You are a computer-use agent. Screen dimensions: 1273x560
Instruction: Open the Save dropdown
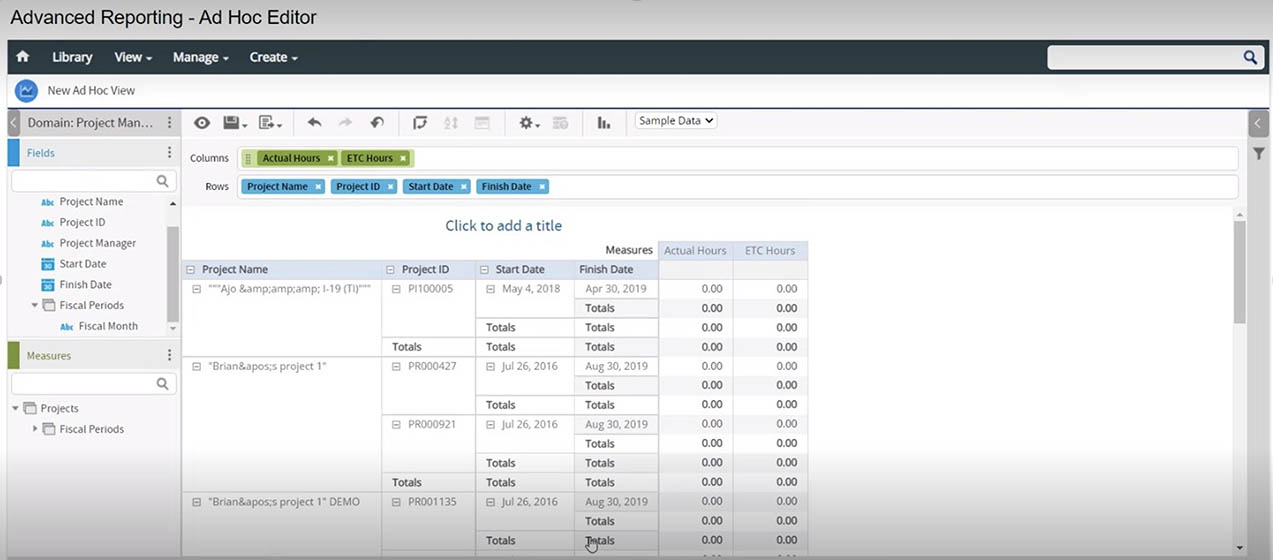tap(235, 122)
